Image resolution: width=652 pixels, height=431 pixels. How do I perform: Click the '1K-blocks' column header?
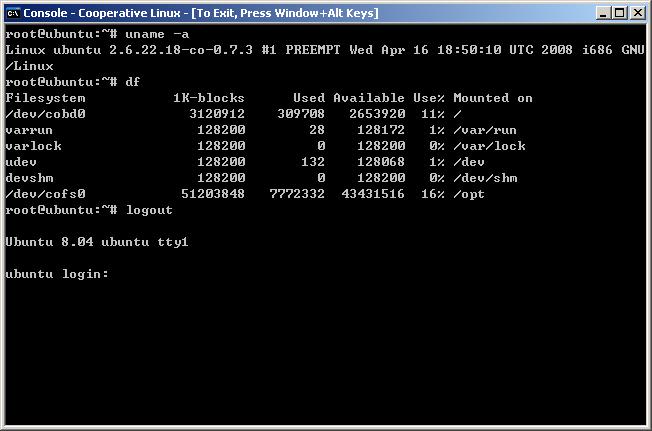[209, 98]
